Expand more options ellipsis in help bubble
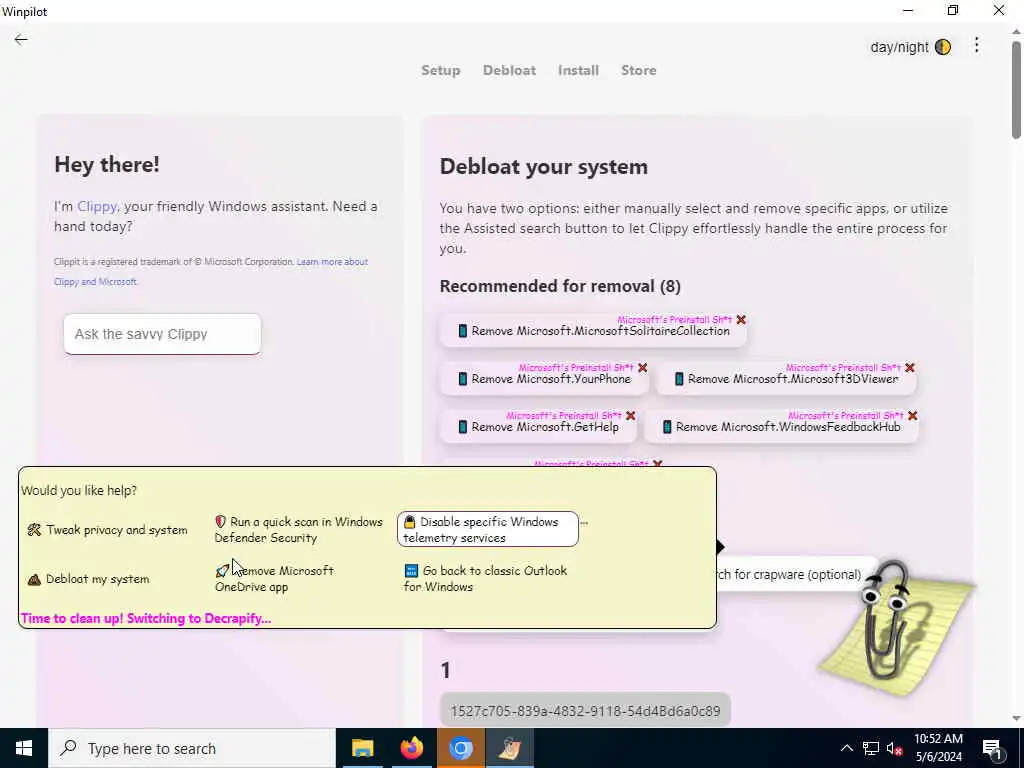Image resolution: width=1024 pixels, height=768 pixels. point(584,522)
